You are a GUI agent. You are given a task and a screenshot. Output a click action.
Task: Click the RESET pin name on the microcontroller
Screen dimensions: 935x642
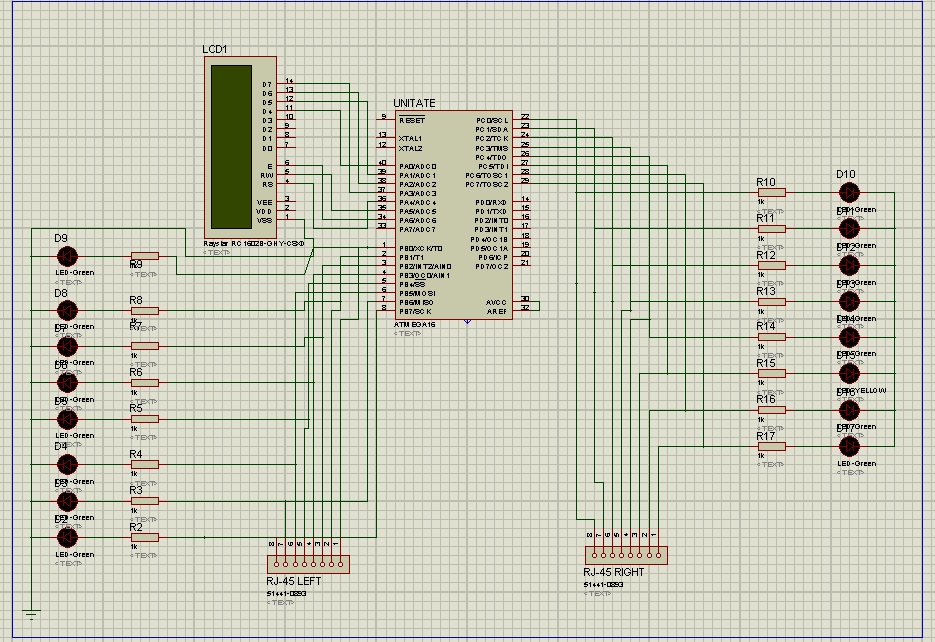[x=412, y=120]
